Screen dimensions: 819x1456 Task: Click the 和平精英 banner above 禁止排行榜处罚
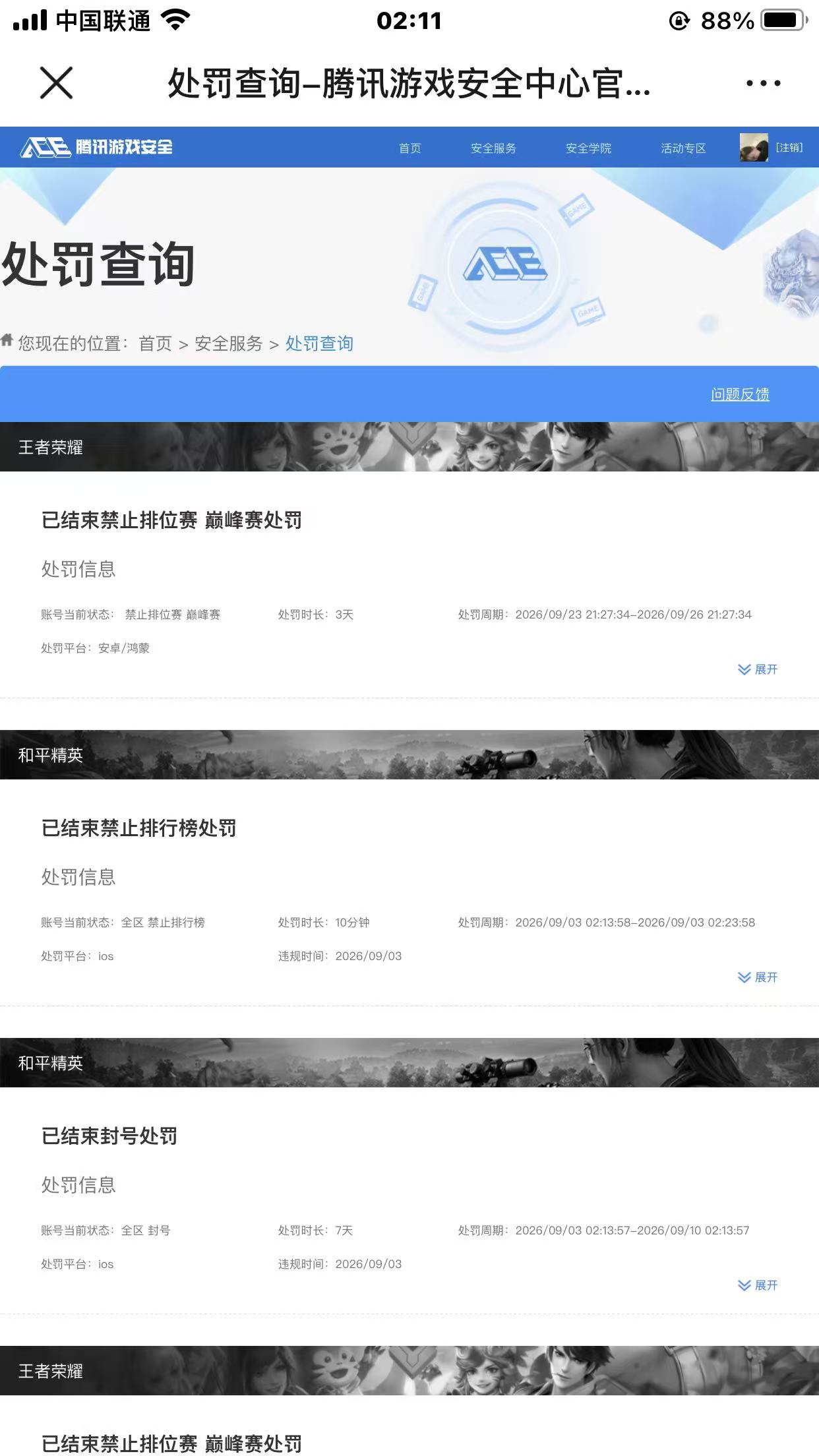click(x=409, y=754)
